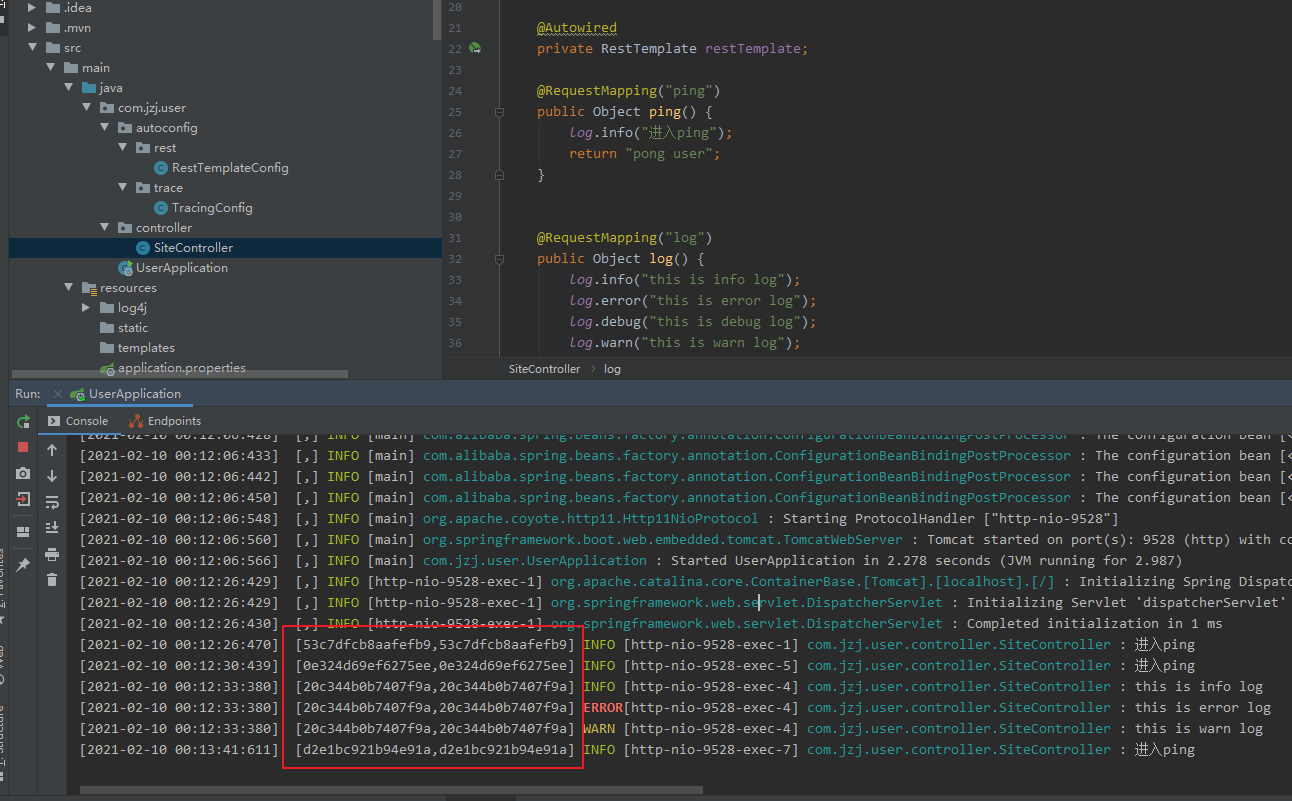Image resolution: width=1292 pixels, height=801 pixels.
Task: Click the return "pong user" code line
Action: click(x=645, y=154)
